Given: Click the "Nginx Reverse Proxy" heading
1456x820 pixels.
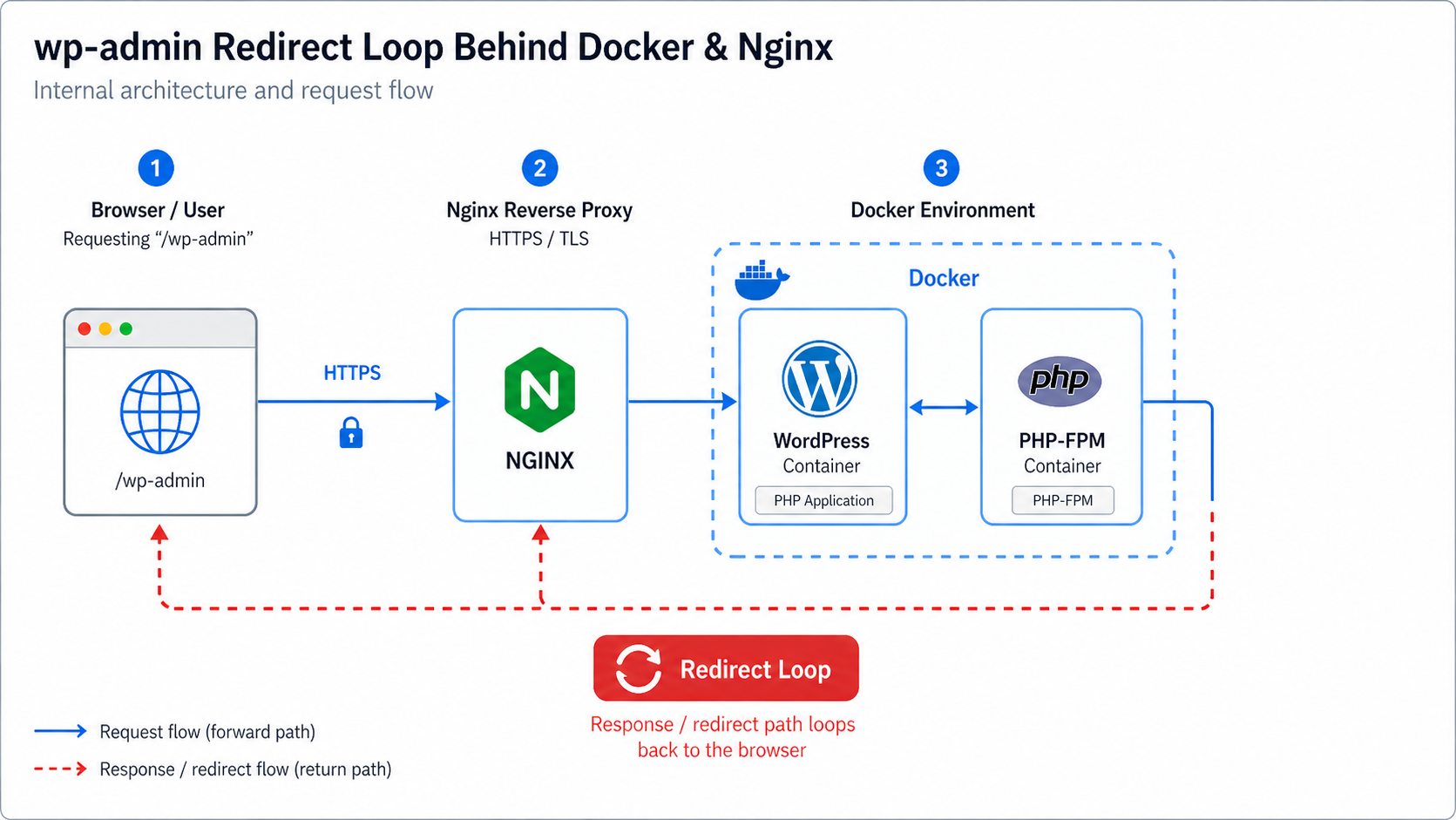Looking at the screenshot, I should point(539,210).
